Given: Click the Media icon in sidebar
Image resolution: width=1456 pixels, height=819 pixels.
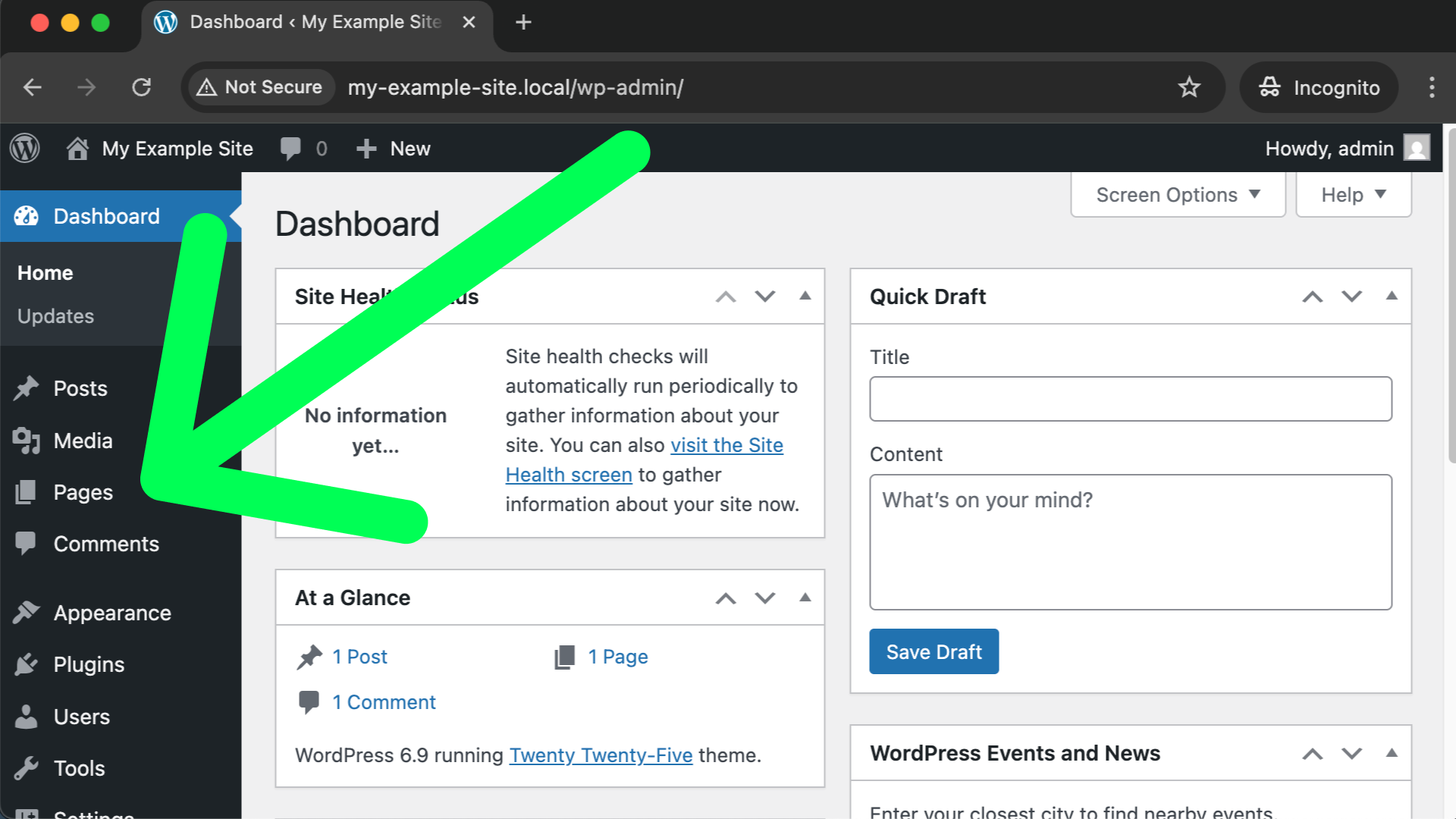Looking at the screenshot, I should (x=27, y=441).
